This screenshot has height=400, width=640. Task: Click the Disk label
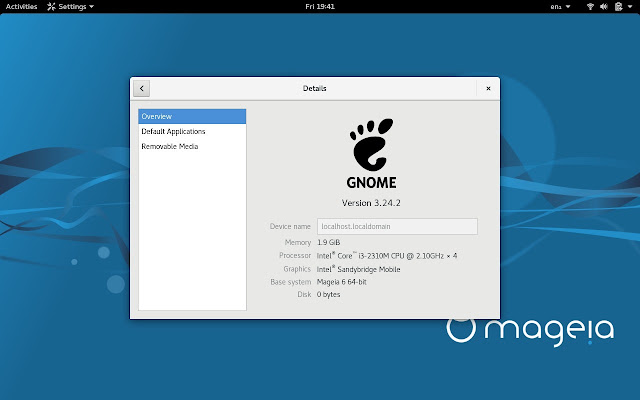[304, 294]
